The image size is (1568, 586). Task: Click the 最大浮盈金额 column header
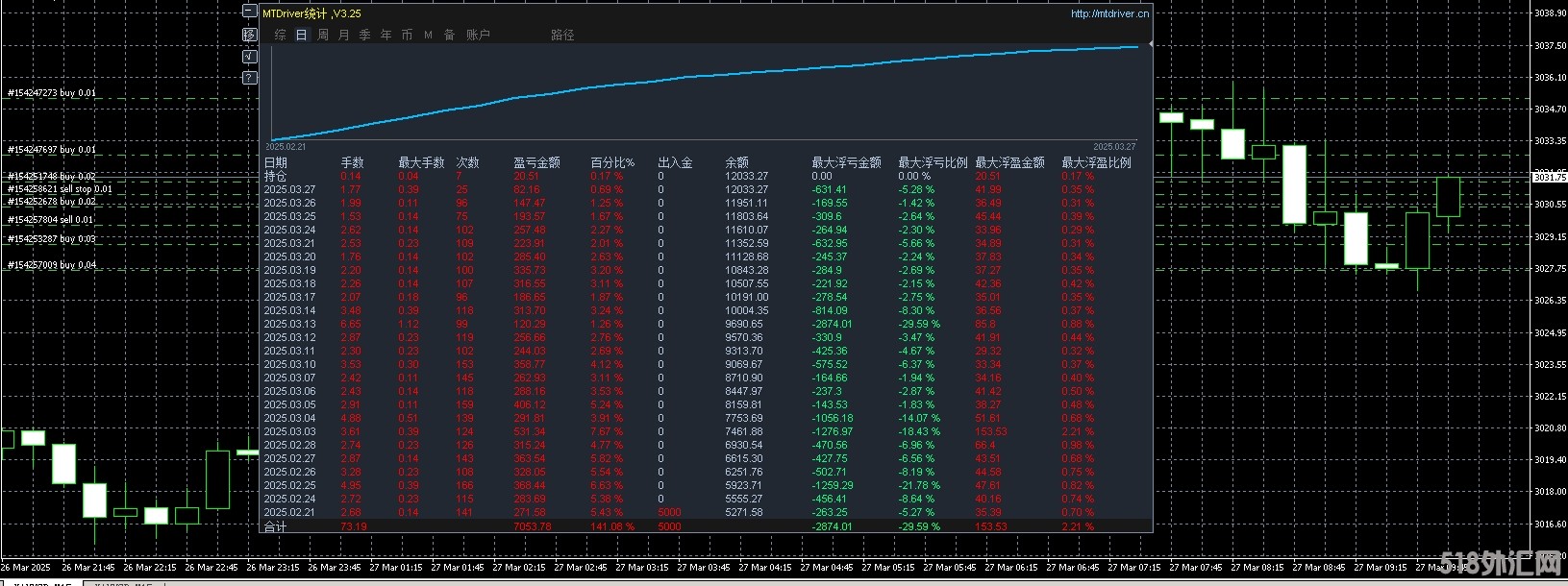1009,162
